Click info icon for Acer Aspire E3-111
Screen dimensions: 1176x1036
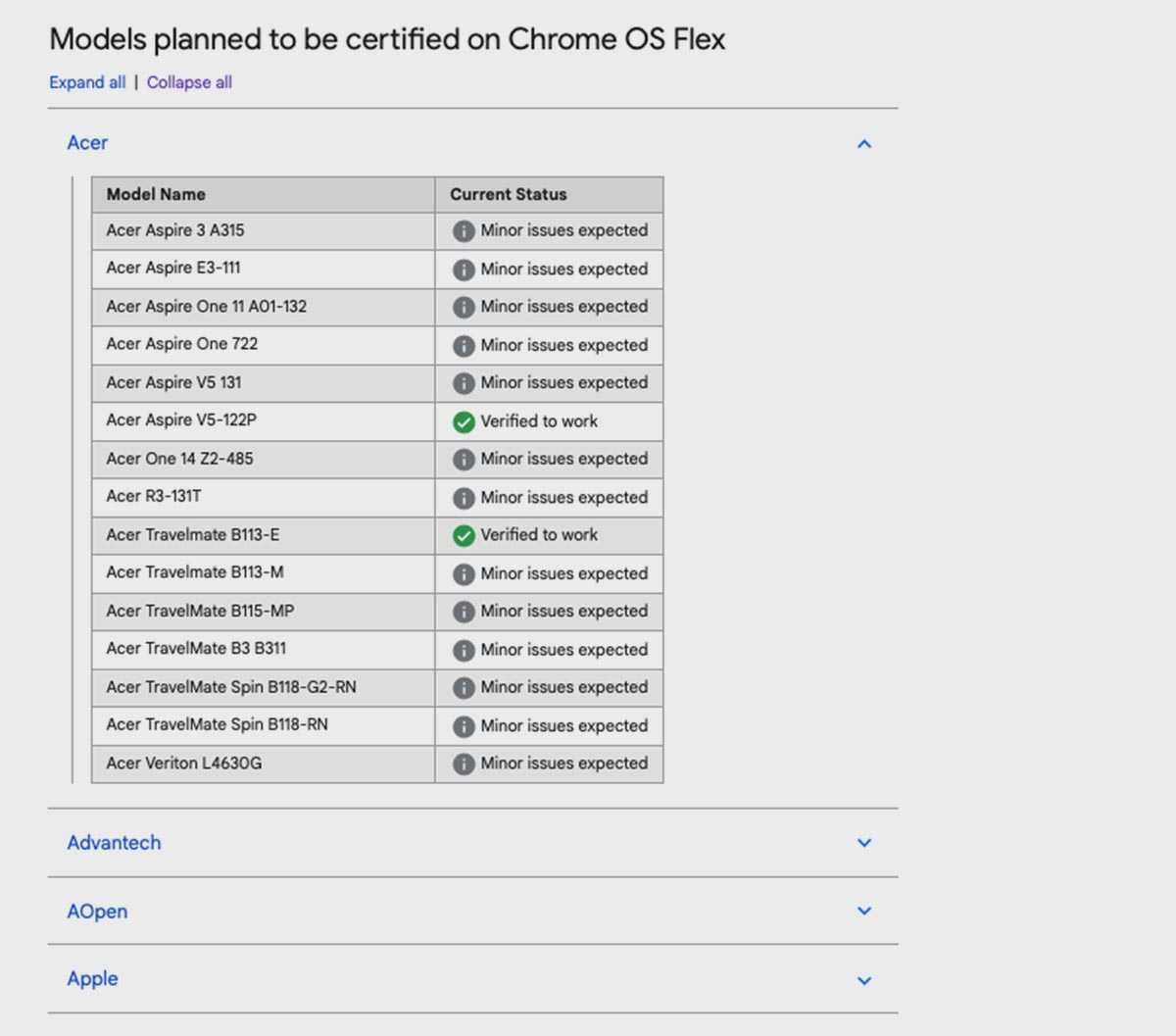coord(464,270)
